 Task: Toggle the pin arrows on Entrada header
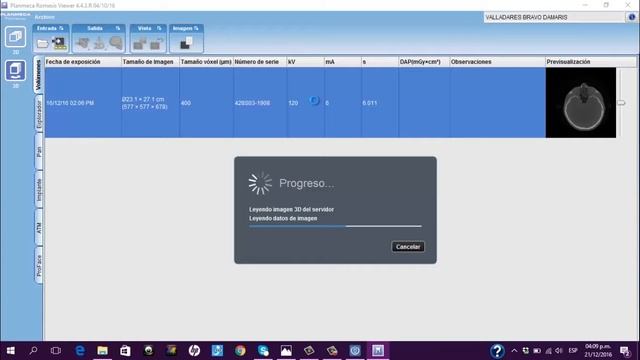click(61, 28)
